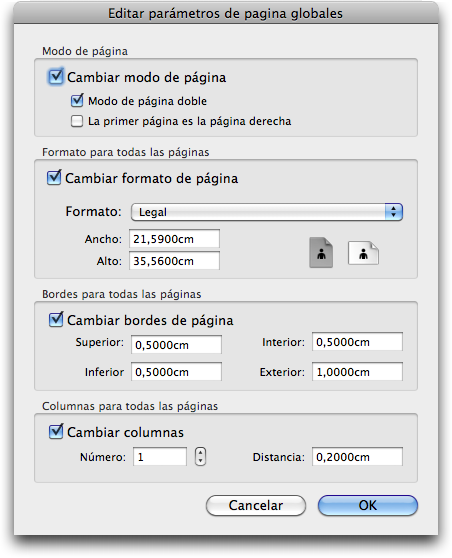Toggle Cambiar formato de página checkbox

click(x=54, y=177)
